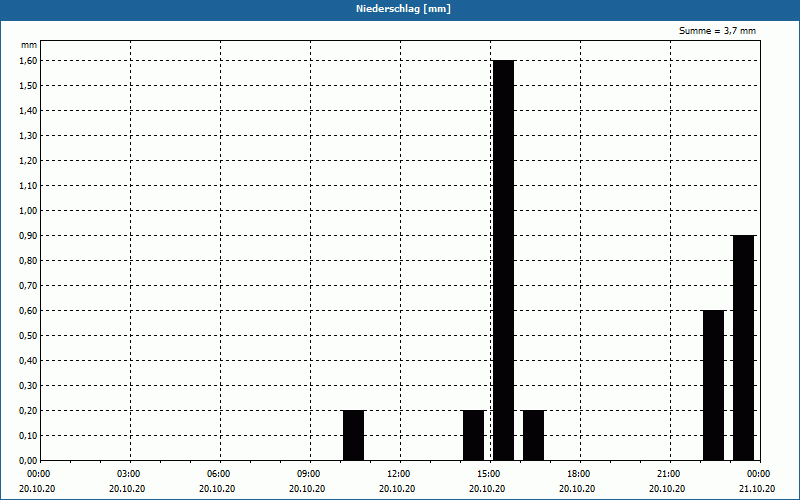The width and height of the screenshot is (800, 500).
Task: Click the 03:00 time axis label
Action: point(129,474)
